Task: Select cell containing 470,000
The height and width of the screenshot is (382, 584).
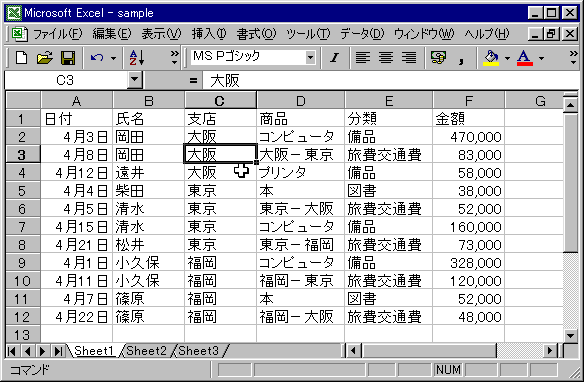Action: click(469, 137)
